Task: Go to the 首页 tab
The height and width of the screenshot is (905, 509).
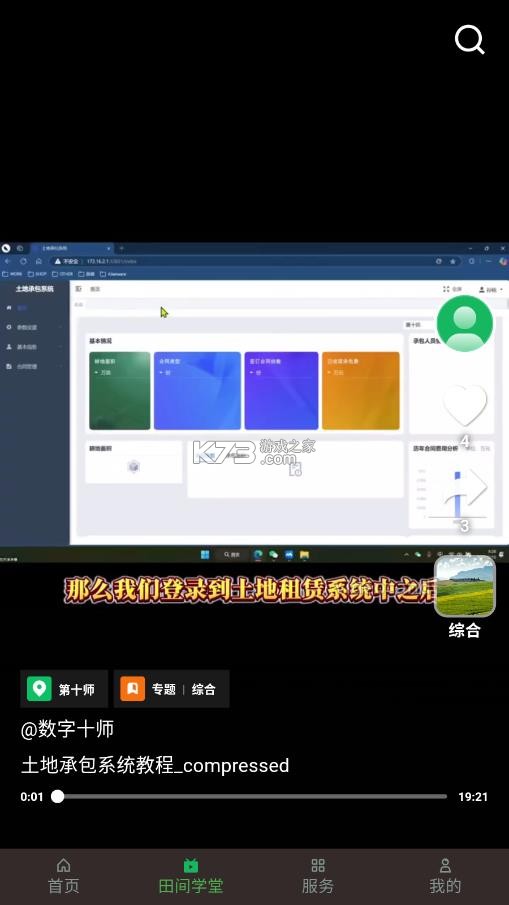Action: pos(63,876)
